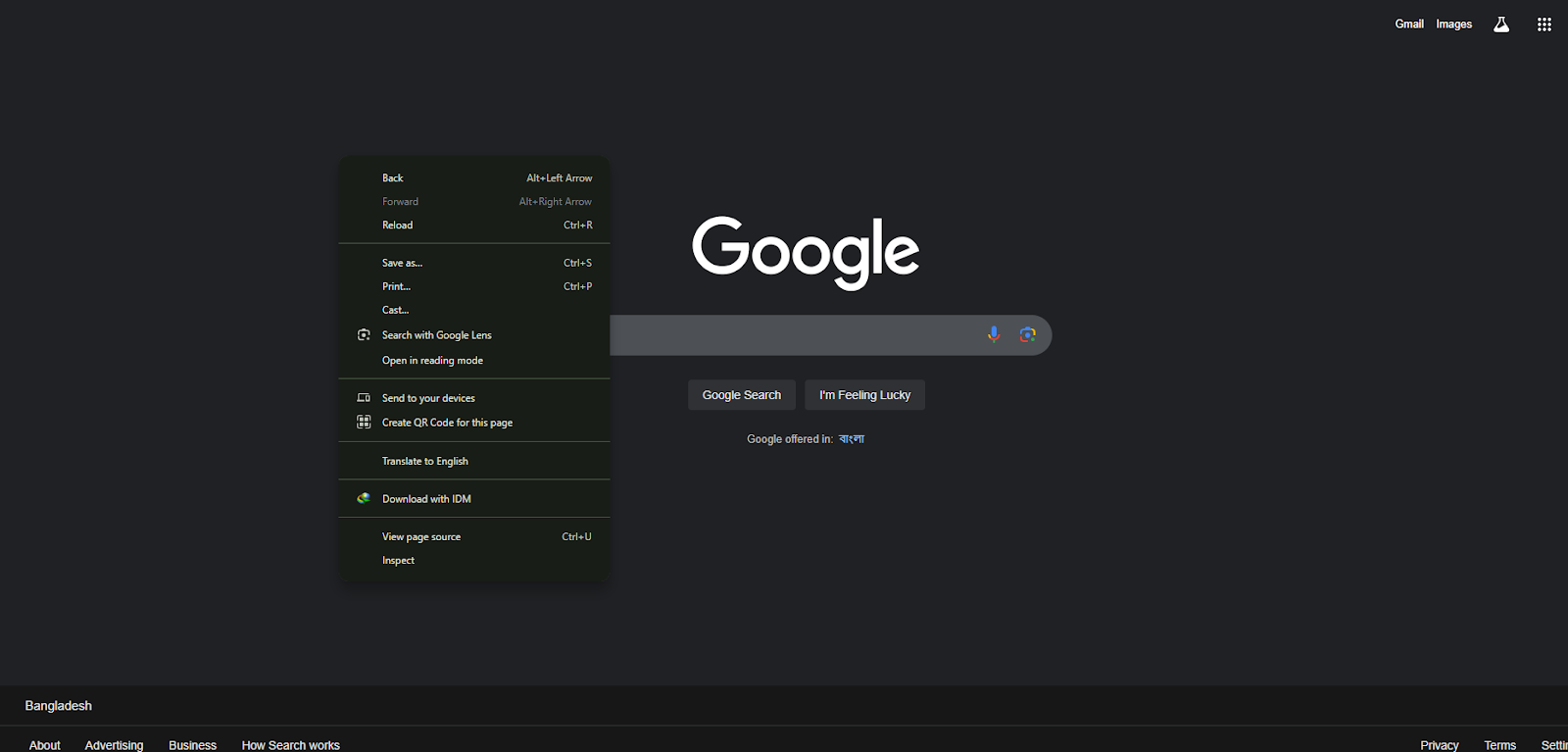1568x752 pixels.
Task: Select Open in reading mode
Action: pos(474,361)
